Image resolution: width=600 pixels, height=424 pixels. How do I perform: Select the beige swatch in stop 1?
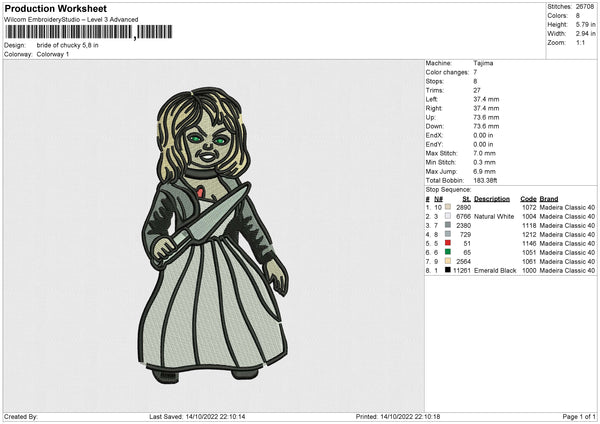(447, 207)
